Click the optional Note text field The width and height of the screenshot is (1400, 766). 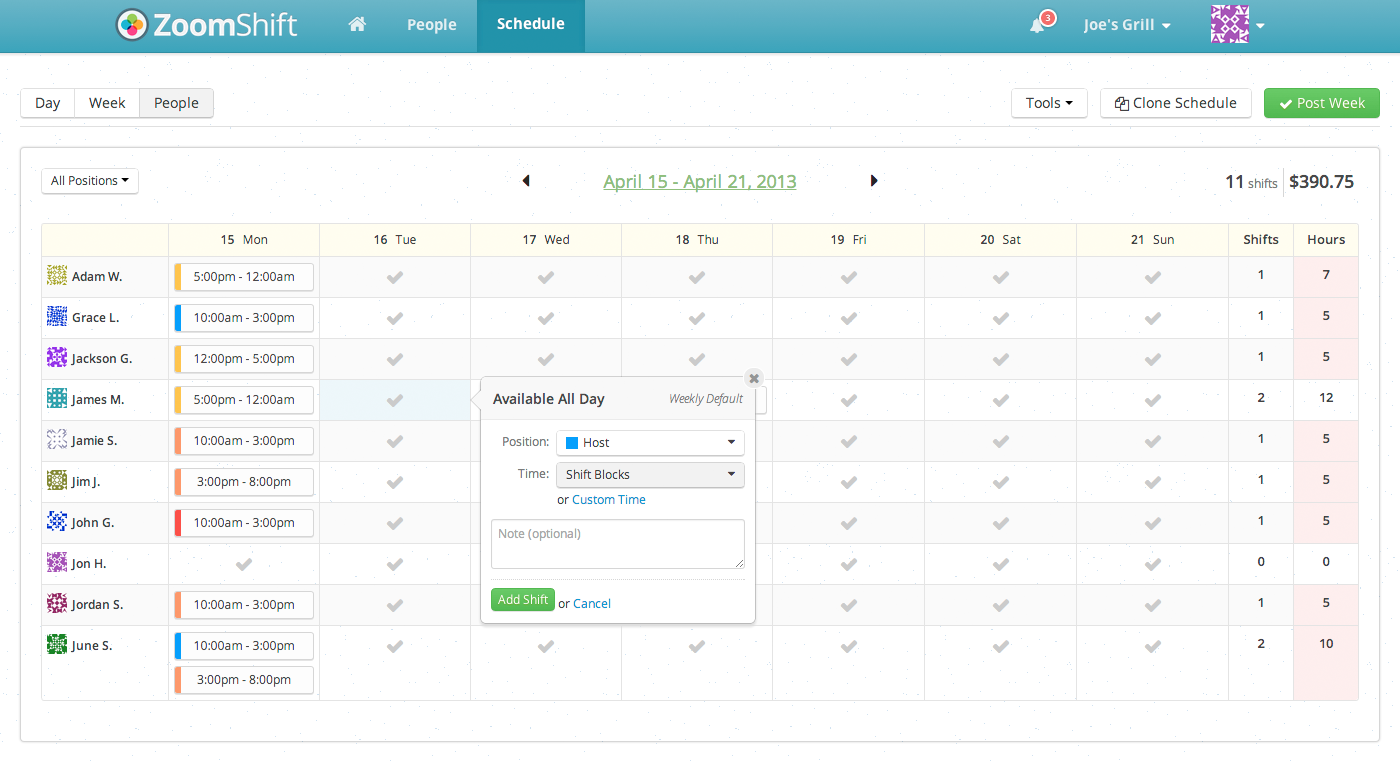pos(617,544)
